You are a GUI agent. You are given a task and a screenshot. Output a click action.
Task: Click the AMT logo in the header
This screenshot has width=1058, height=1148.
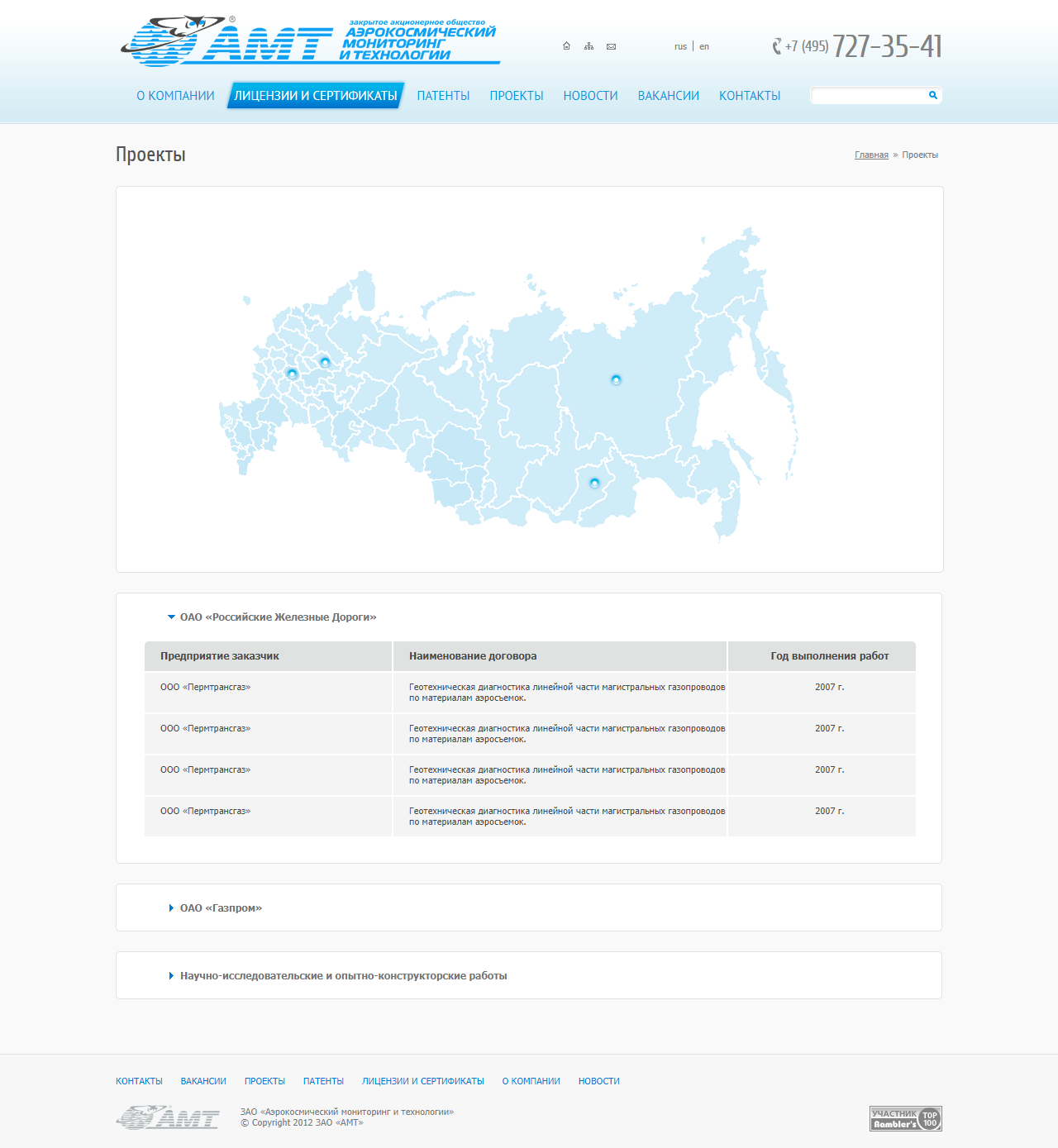tap(310, 40)
